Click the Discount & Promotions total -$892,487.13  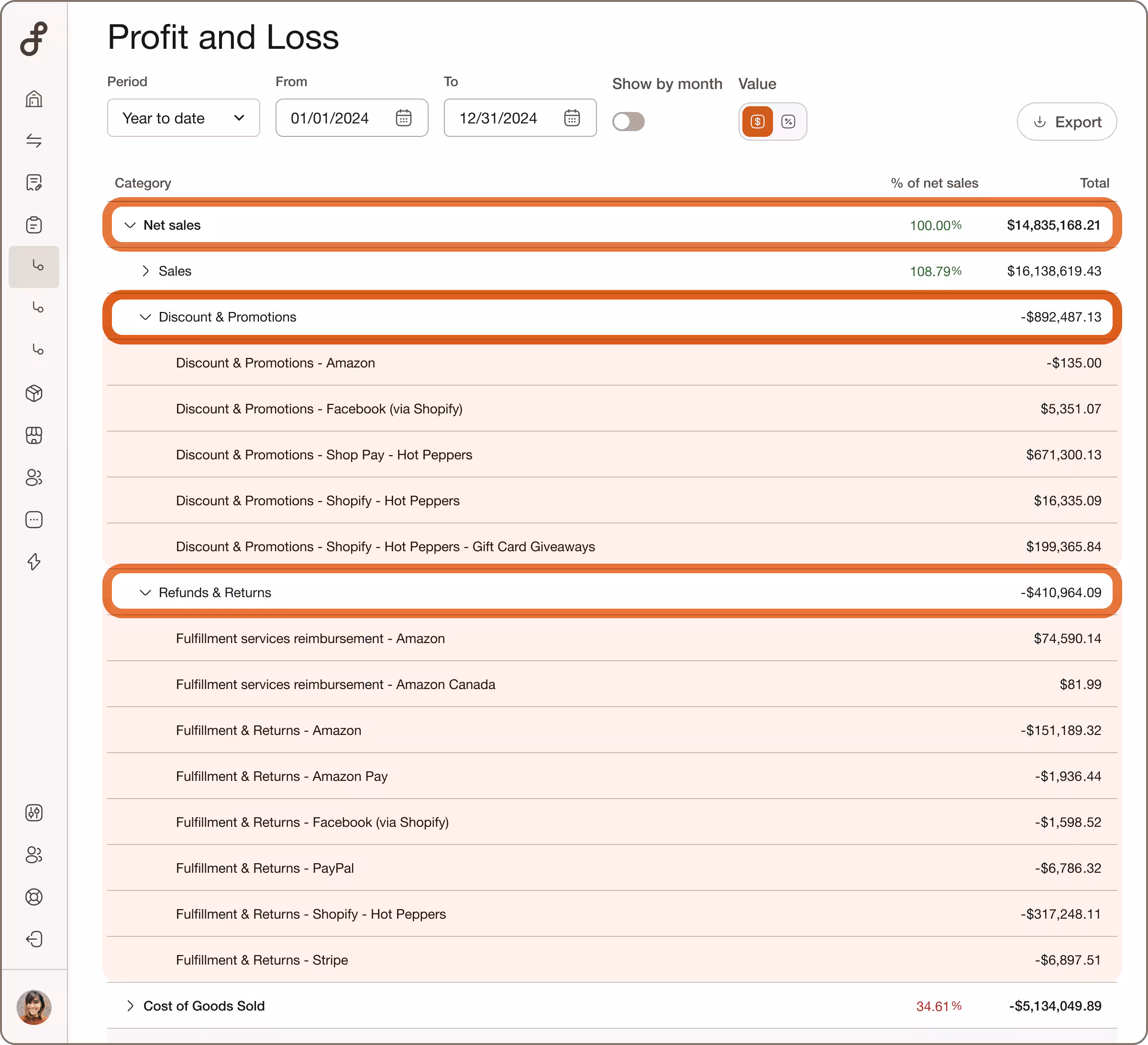[x=1061, y=317]
